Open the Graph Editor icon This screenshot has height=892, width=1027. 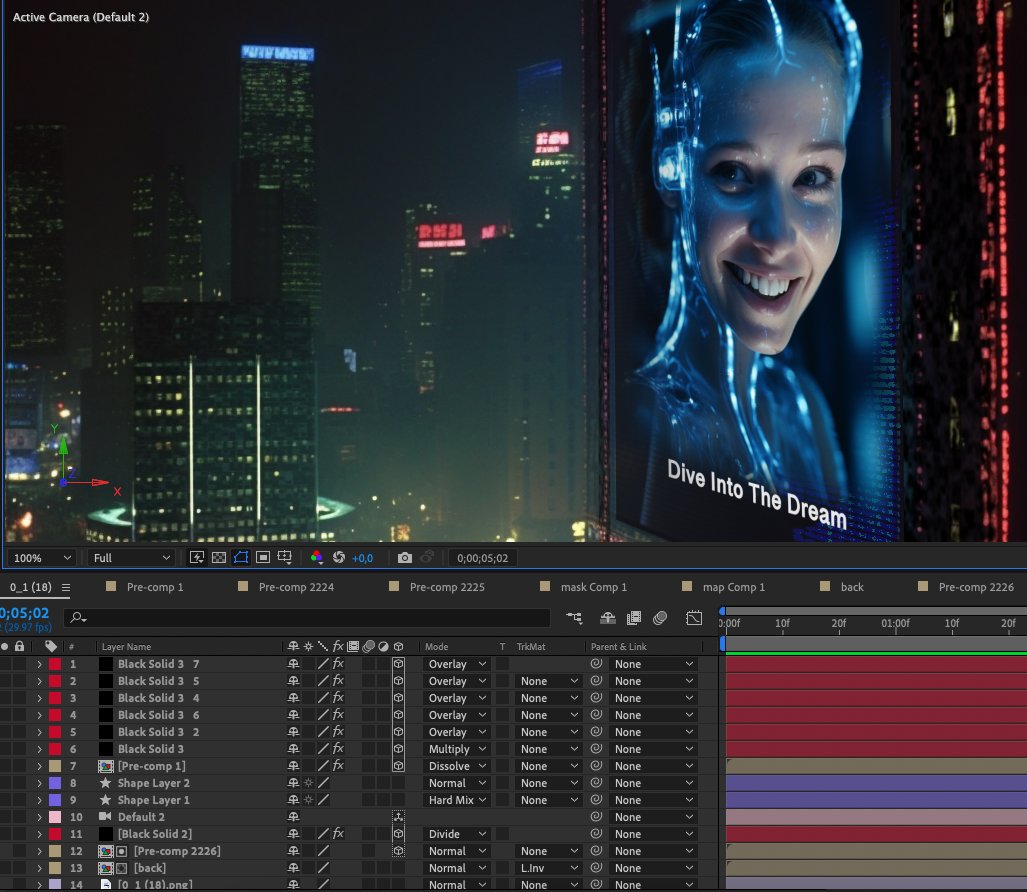[x=694, y=618]
